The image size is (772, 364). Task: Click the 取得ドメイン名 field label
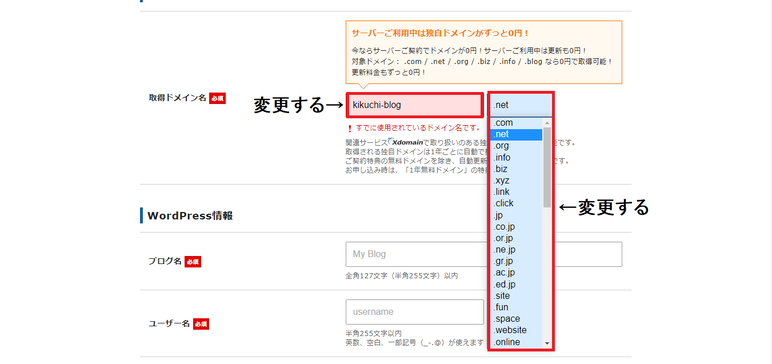(x=177, y=98)
